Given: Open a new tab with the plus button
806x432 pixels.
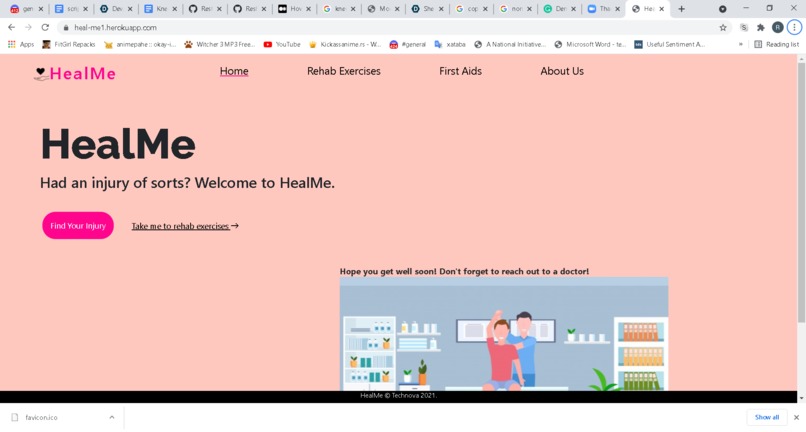Looking at the screenshot, I should tap(682, 9).
